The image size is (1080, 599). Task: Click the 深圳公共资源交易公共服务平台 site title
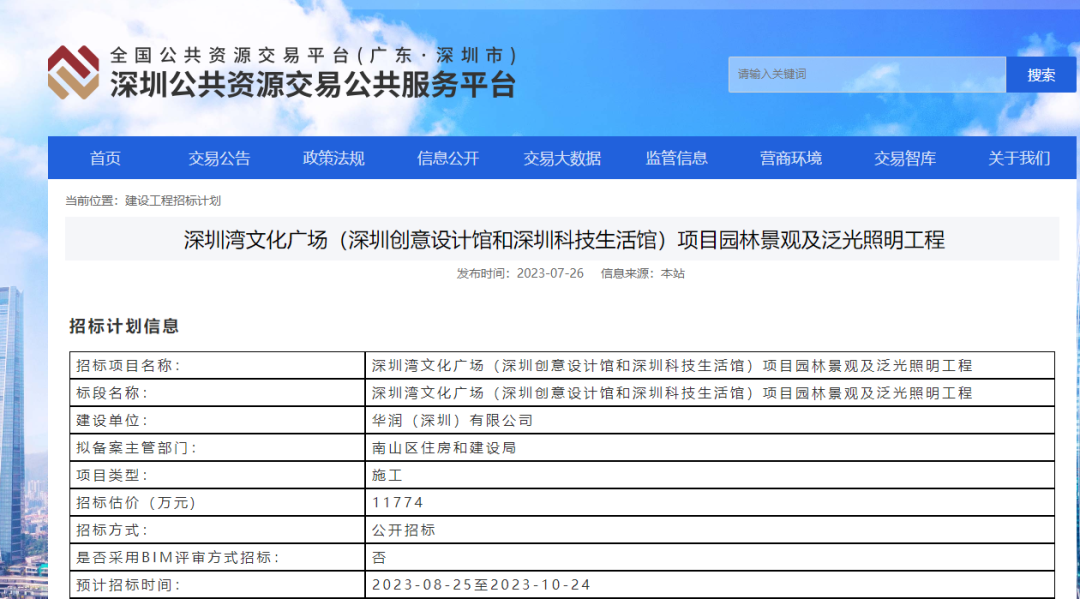click(x=312, y=85)
